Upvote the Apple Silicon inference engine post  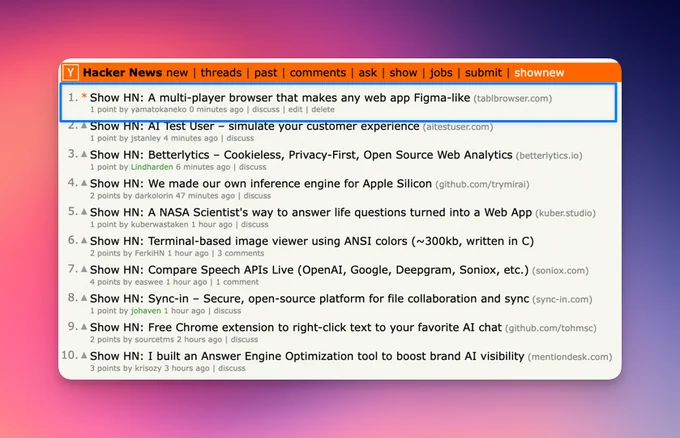click(x=84, y=183)
